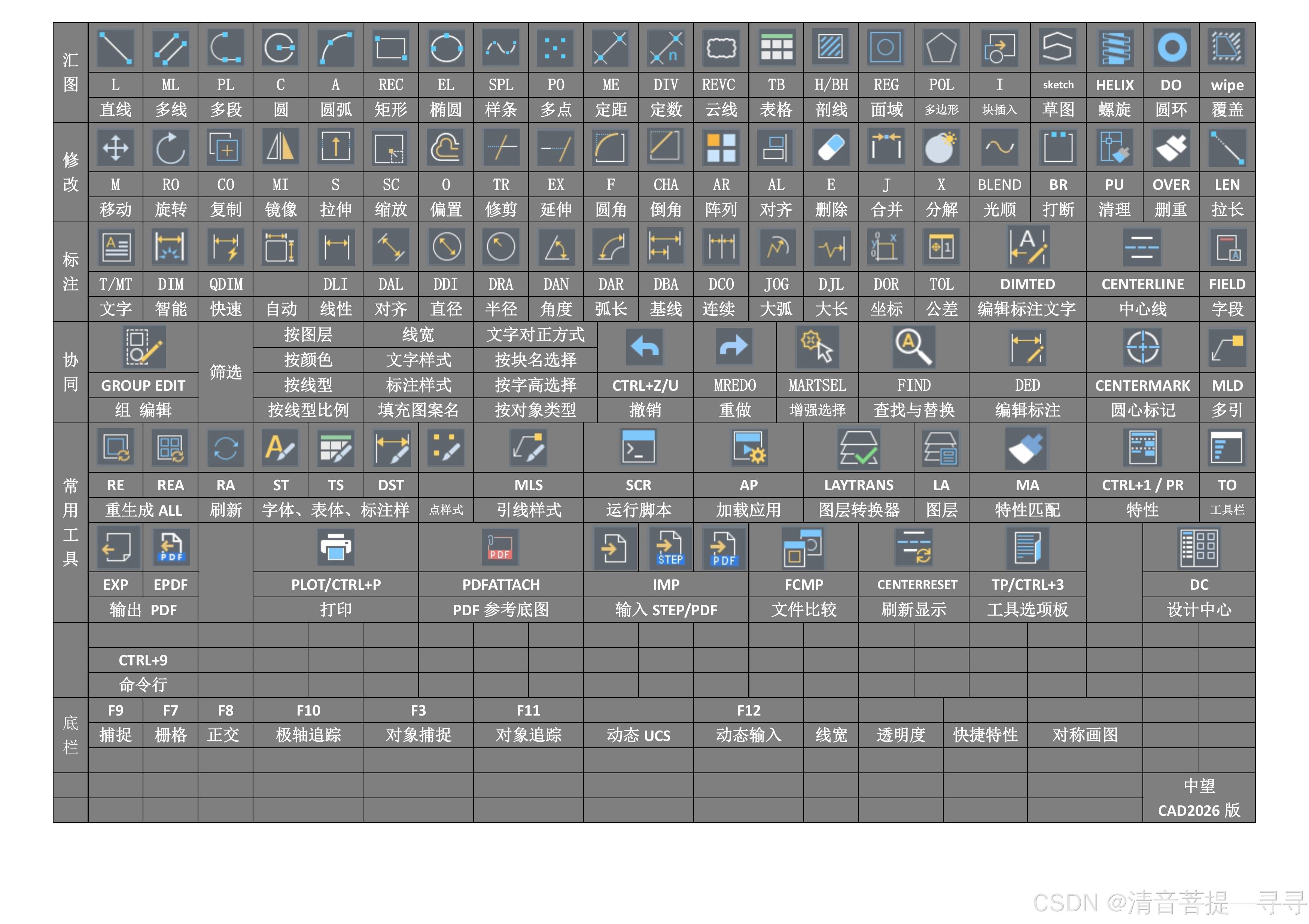Toggle F3 对象捕捉 object snap cell
Screen dimensions: 1309x924
pos(418,722)
